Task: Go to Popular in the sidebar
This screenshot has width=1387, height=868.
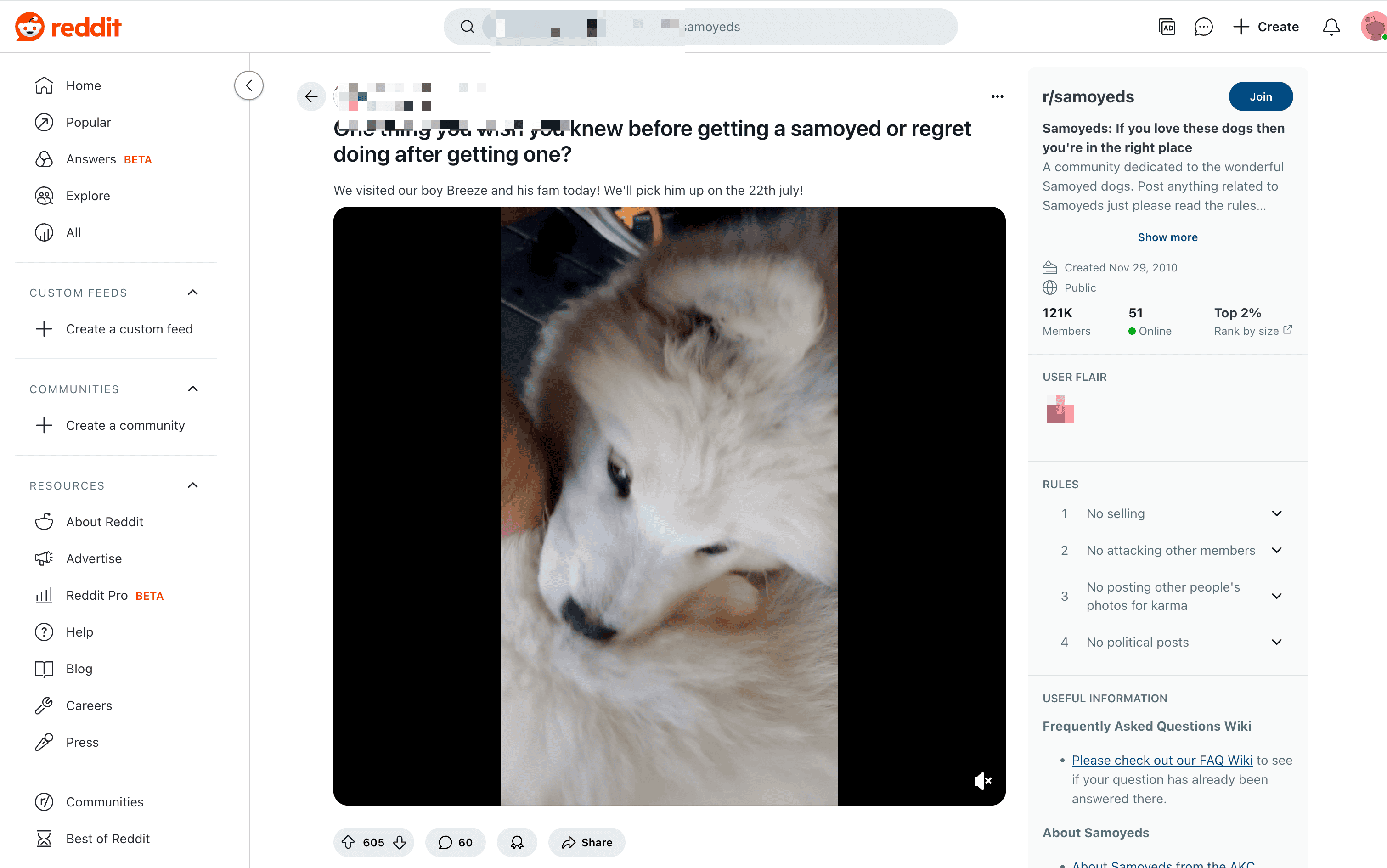Action: 88,122
